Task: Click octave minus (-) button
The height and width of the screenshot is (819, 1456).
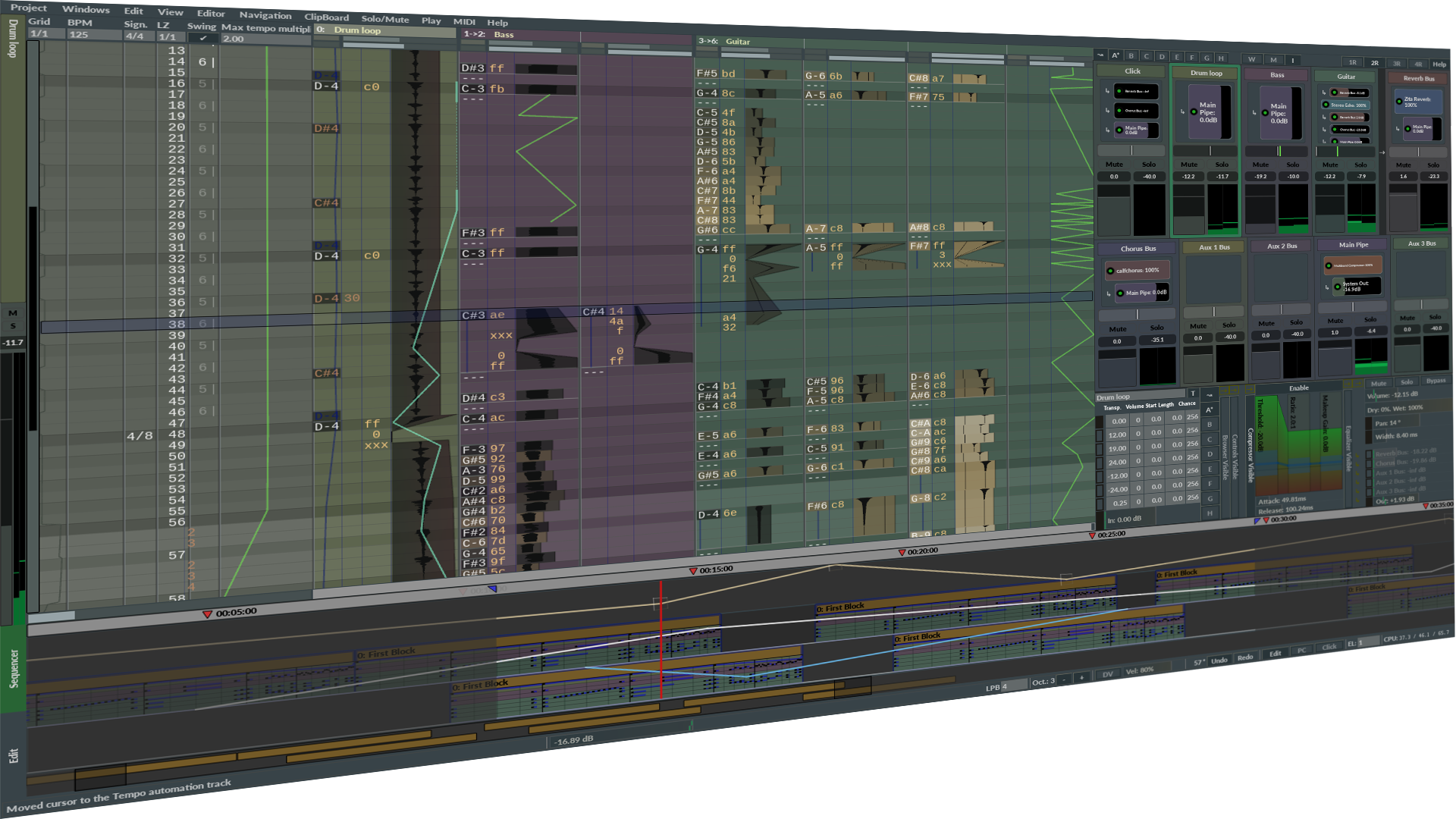Action: [1064, 679]
